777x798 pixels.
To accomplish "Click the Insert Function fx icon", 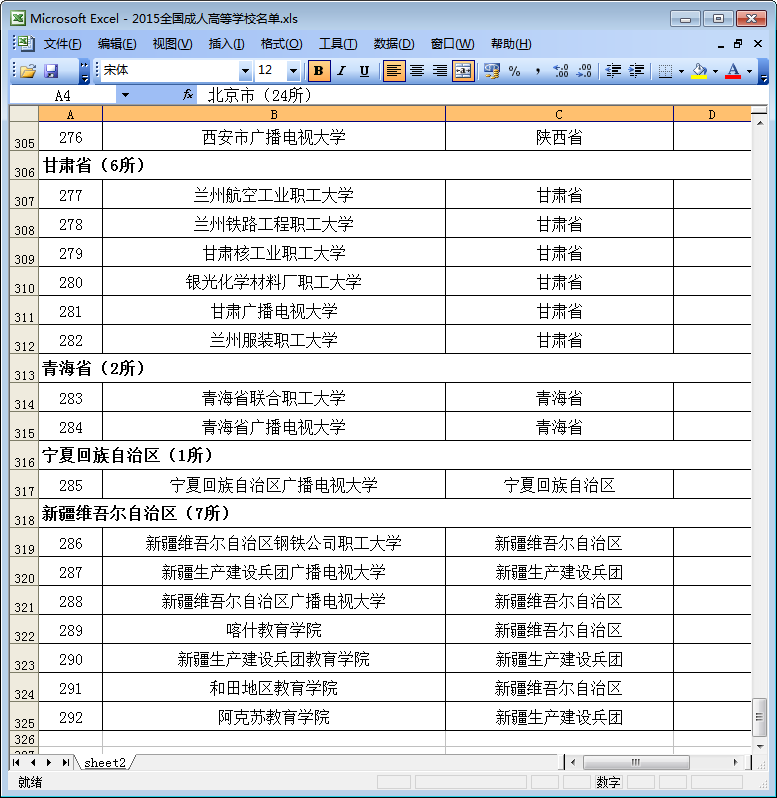I will coord(188,95).
